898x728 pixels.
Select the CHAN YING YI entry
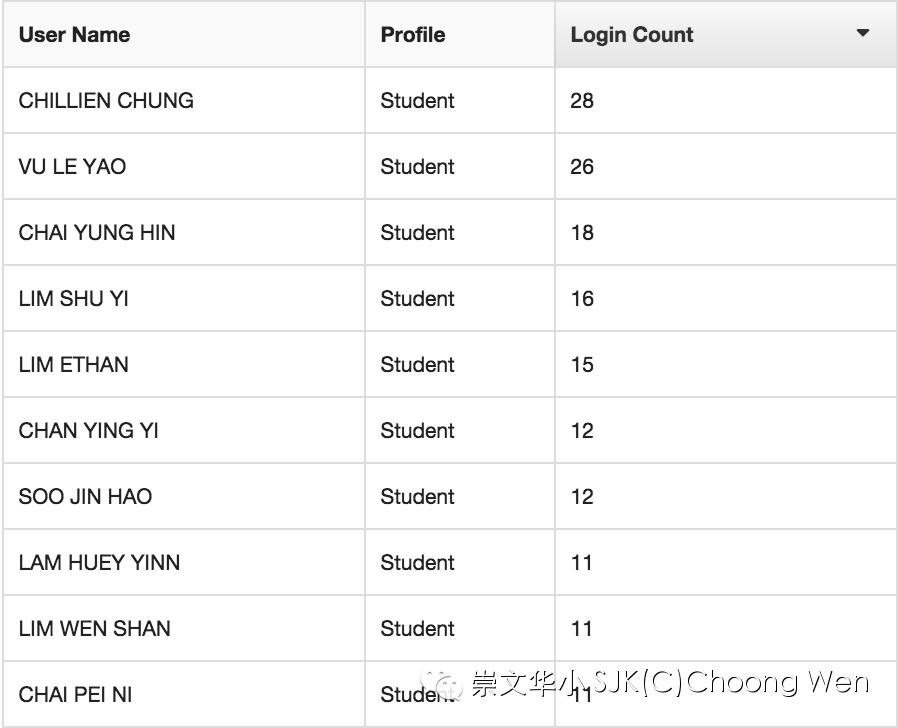[x=450, y=430]
